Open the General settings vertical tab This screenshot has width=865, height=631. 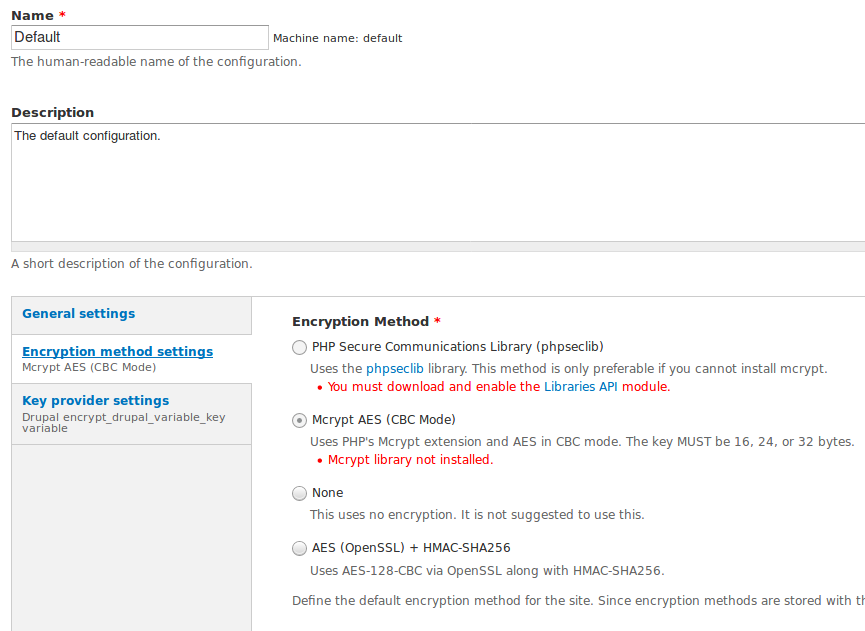coord(78,313)
